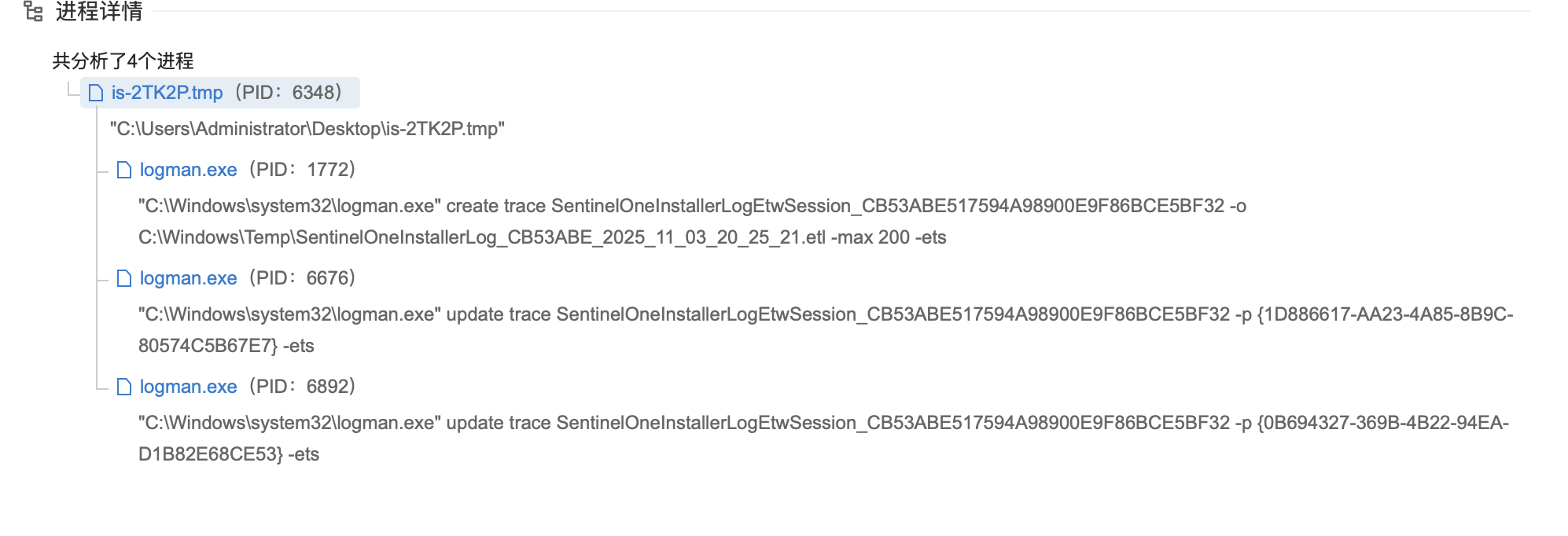1568x536 pixels.
Task: Click file icon of logman.exe PID 6676
Action: coord(124,279)
